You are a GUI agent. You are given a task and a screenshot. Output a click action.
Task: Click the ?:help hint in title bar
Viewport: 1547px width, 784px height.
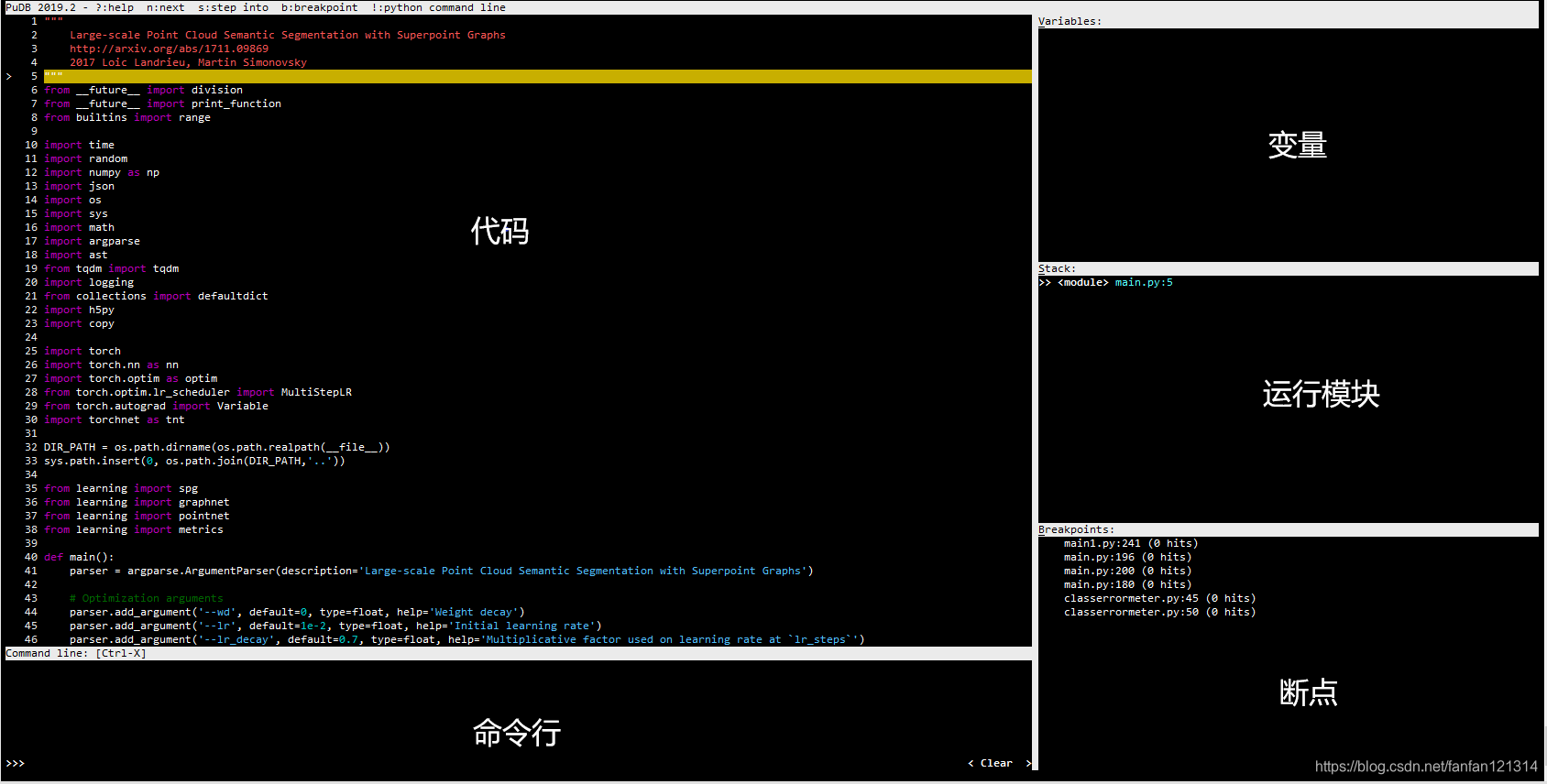pyautogui.click(x=115, y=7)
